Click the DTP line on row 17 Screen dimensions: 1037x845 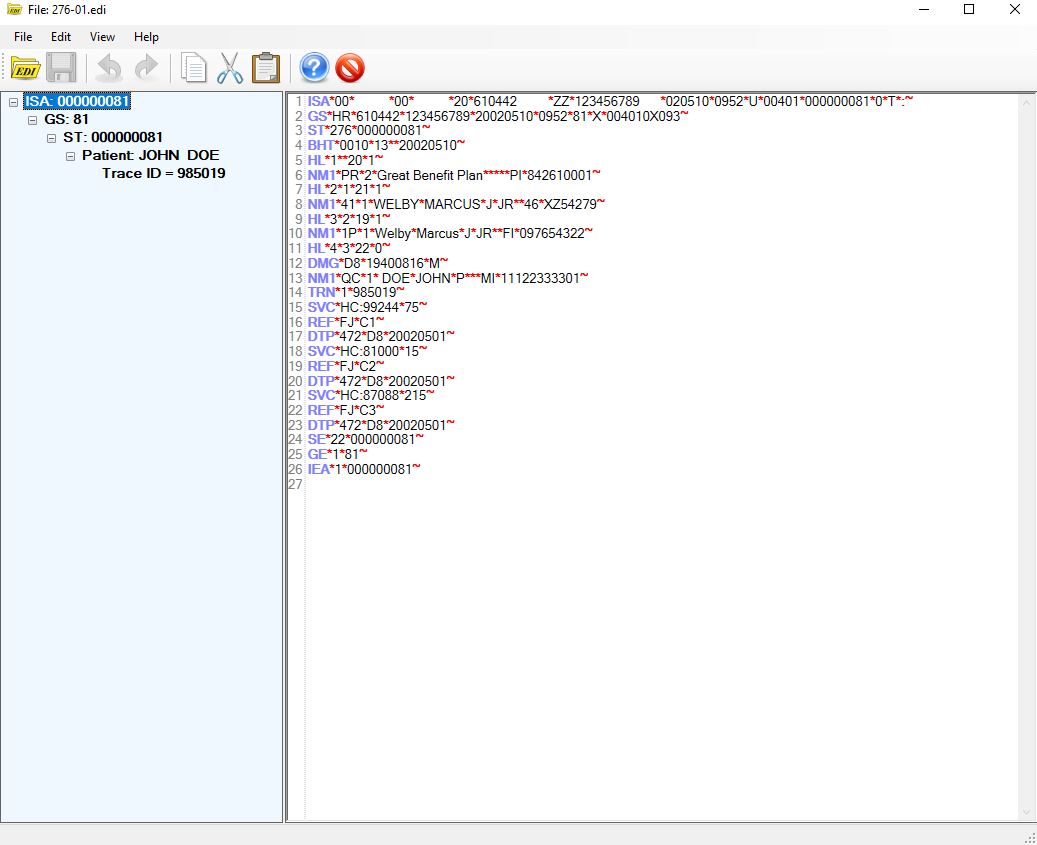[x=382, y=337]
